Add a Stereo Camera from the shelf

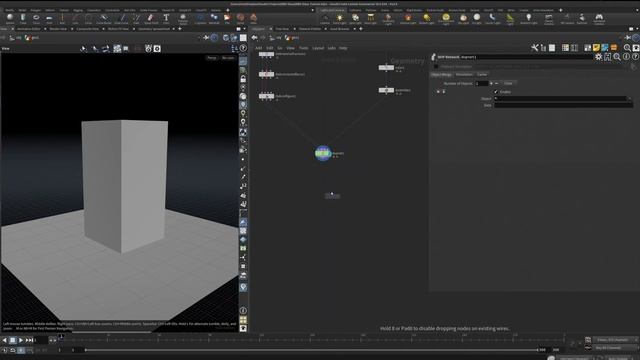[x=549, y=18]
